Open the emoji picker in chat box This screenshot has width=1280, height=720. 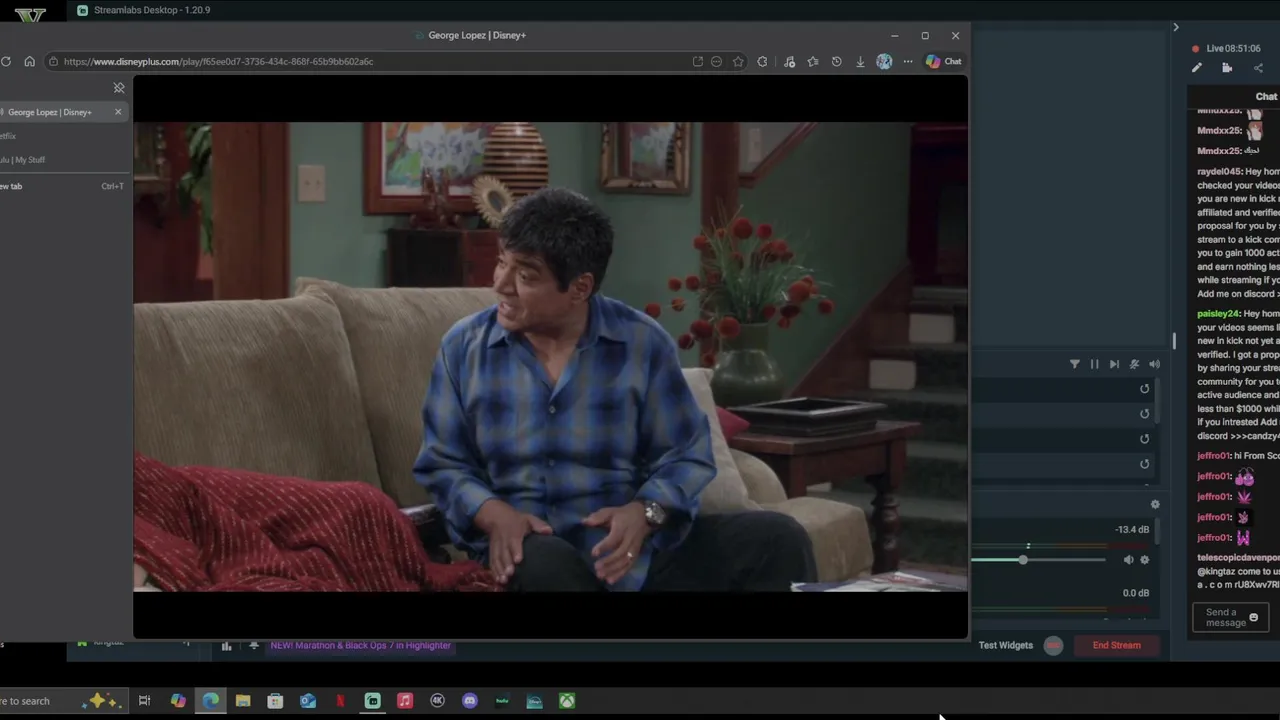pos(1253,618)
